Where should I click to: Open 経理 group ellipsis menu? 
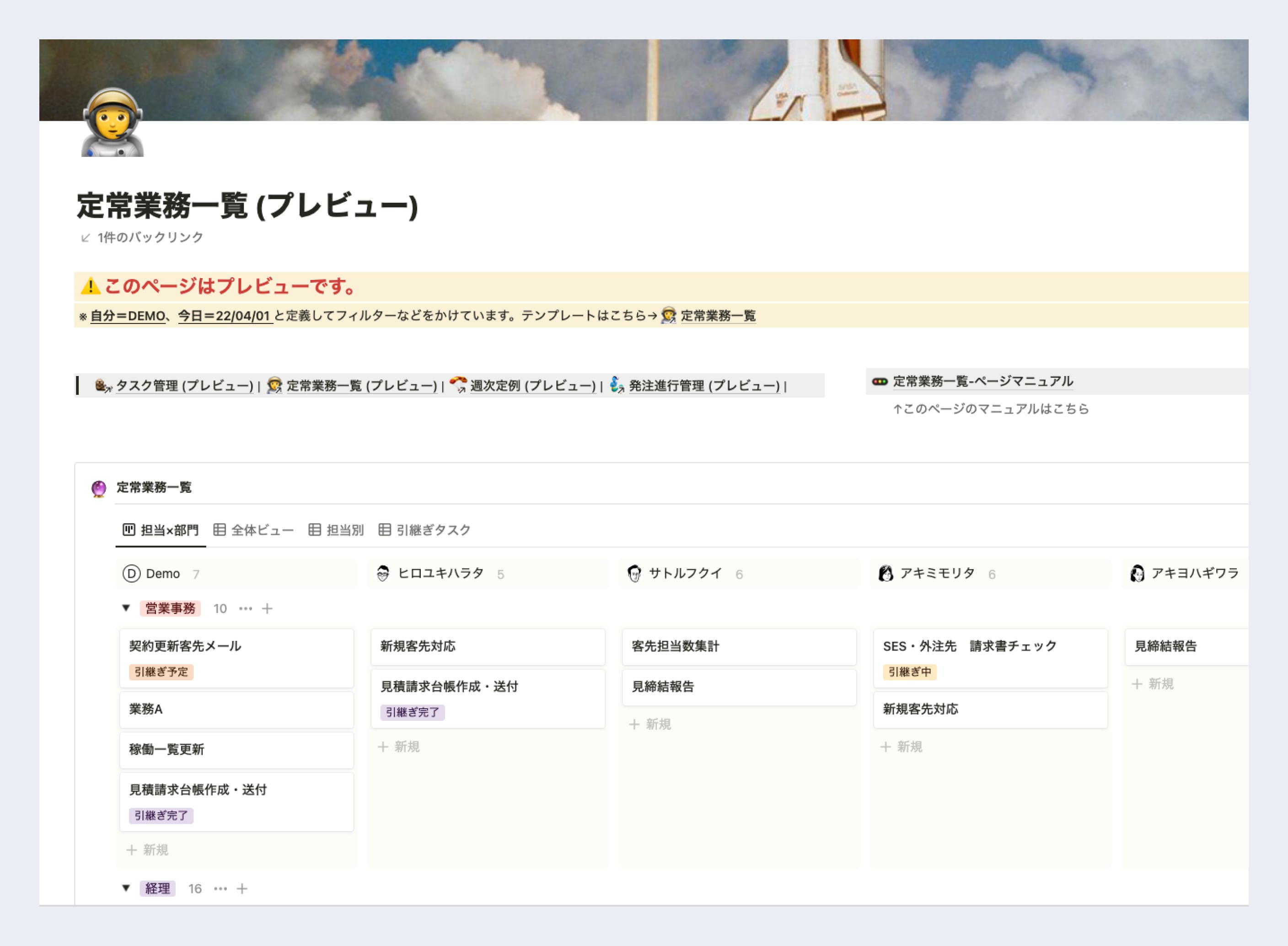click(x=220, y=888)
